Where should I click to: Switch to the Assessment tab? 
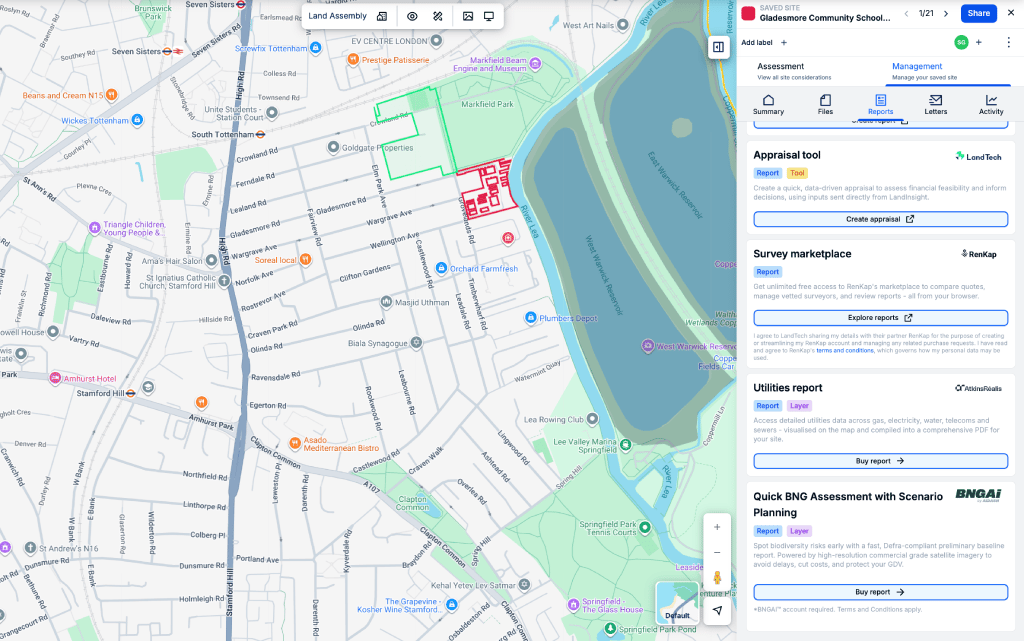click(x=781, y=71)
